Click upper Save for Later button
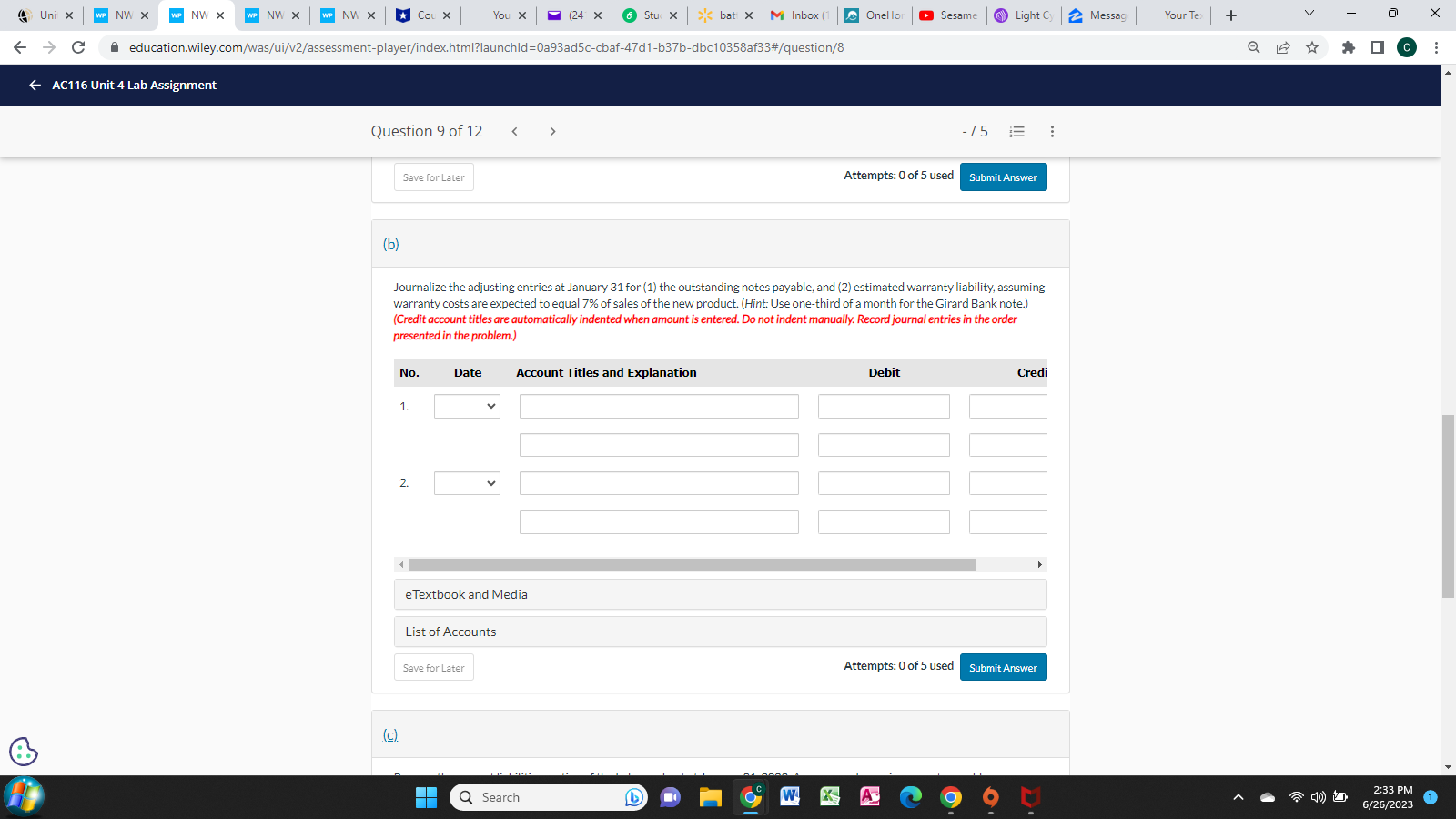Viewport: 1456px width, 819px height. pyautogui.click(x=434, y=177)
